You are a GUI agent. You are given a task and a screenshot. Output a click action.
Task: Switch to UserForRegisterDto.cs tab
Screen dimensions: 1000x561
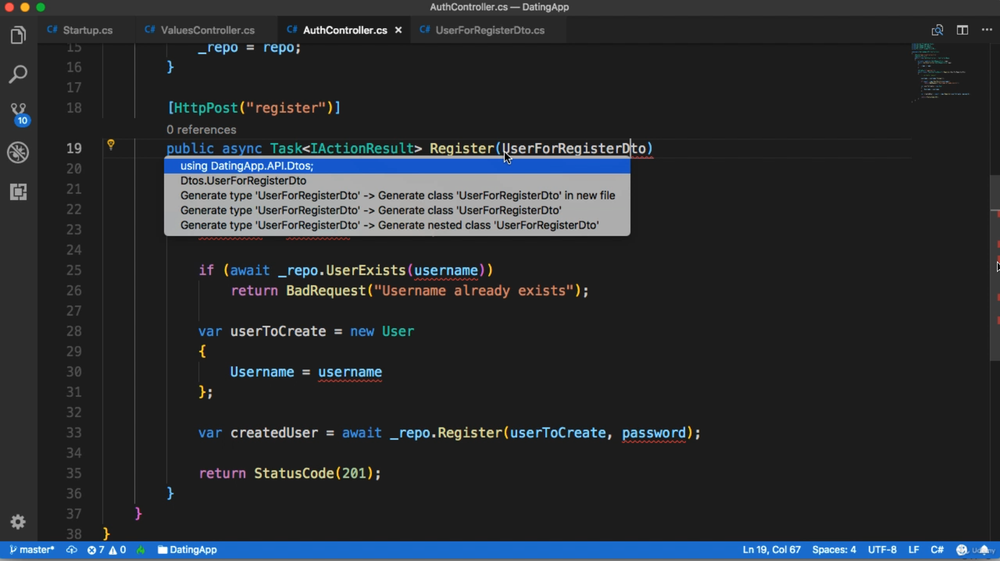coord(490,30)
